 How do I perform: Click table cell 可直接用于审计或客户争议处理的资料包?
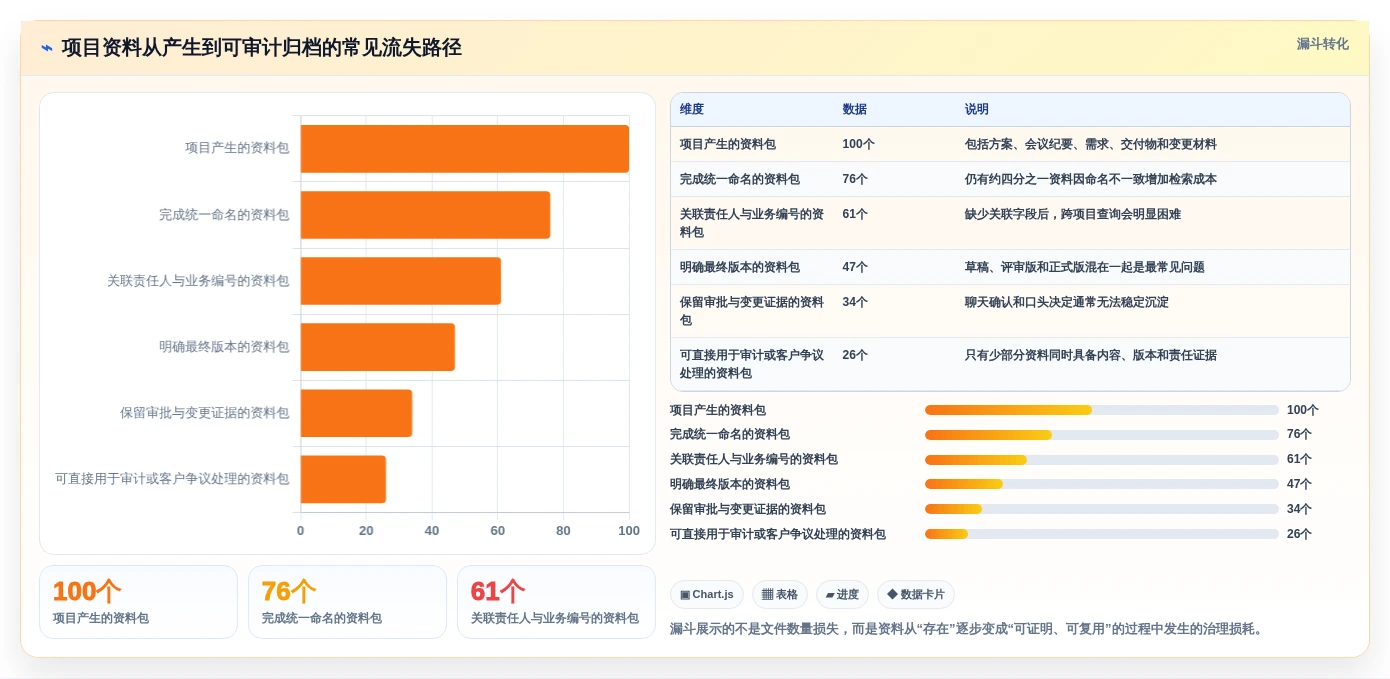752,364
